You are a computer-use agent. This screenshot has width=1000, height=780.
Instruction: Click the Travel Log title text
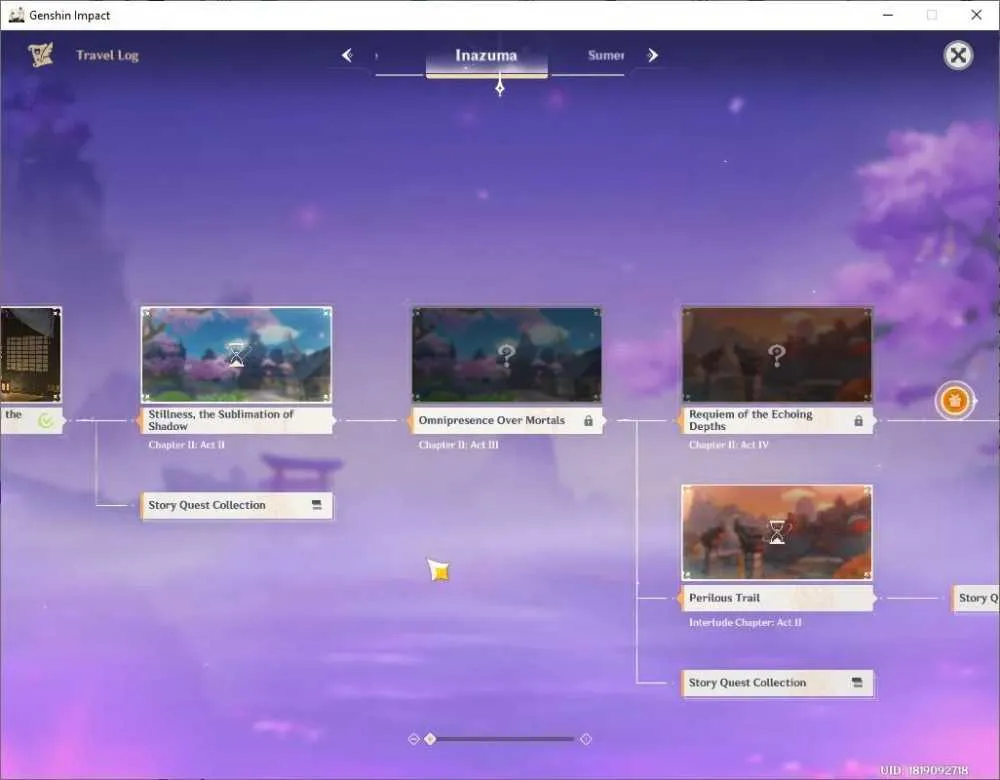click(x=107, y=55)
